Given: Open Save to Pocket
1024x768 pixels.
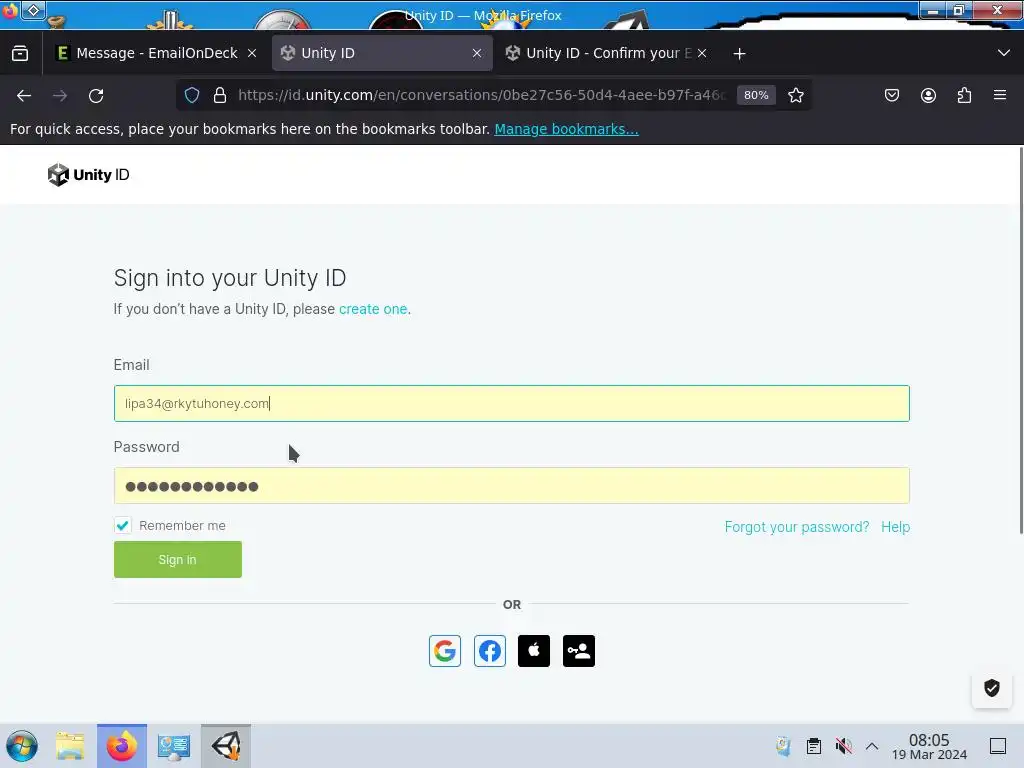Looking at the screenshot, I should pos(891,95).
